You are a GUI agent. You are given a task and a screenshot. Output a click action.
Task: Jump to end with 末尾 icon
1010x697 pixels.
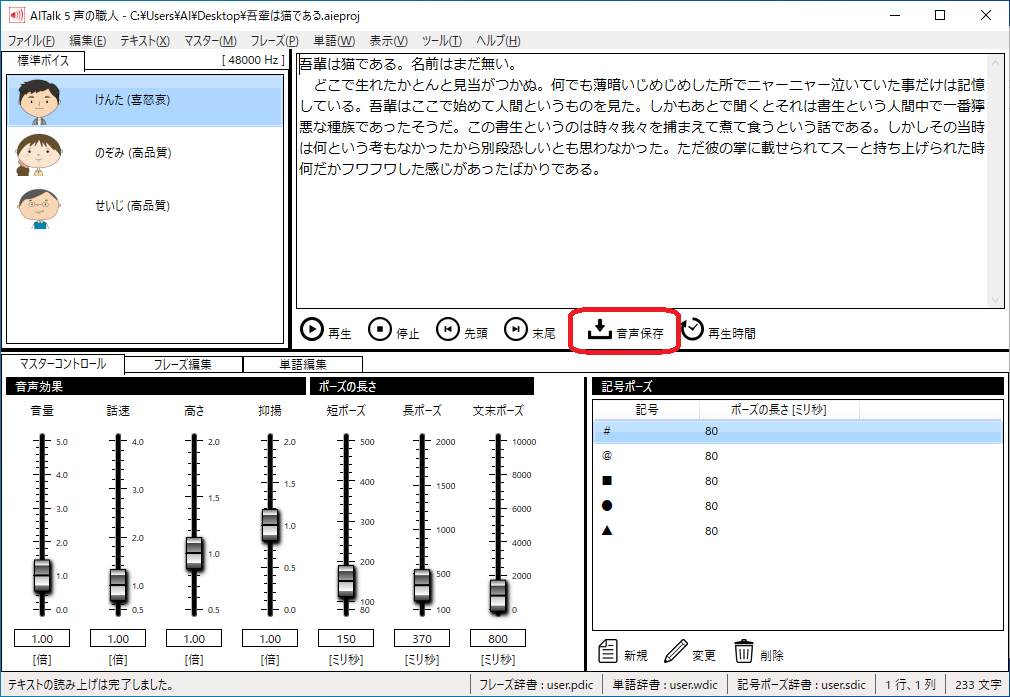(515, 329)
